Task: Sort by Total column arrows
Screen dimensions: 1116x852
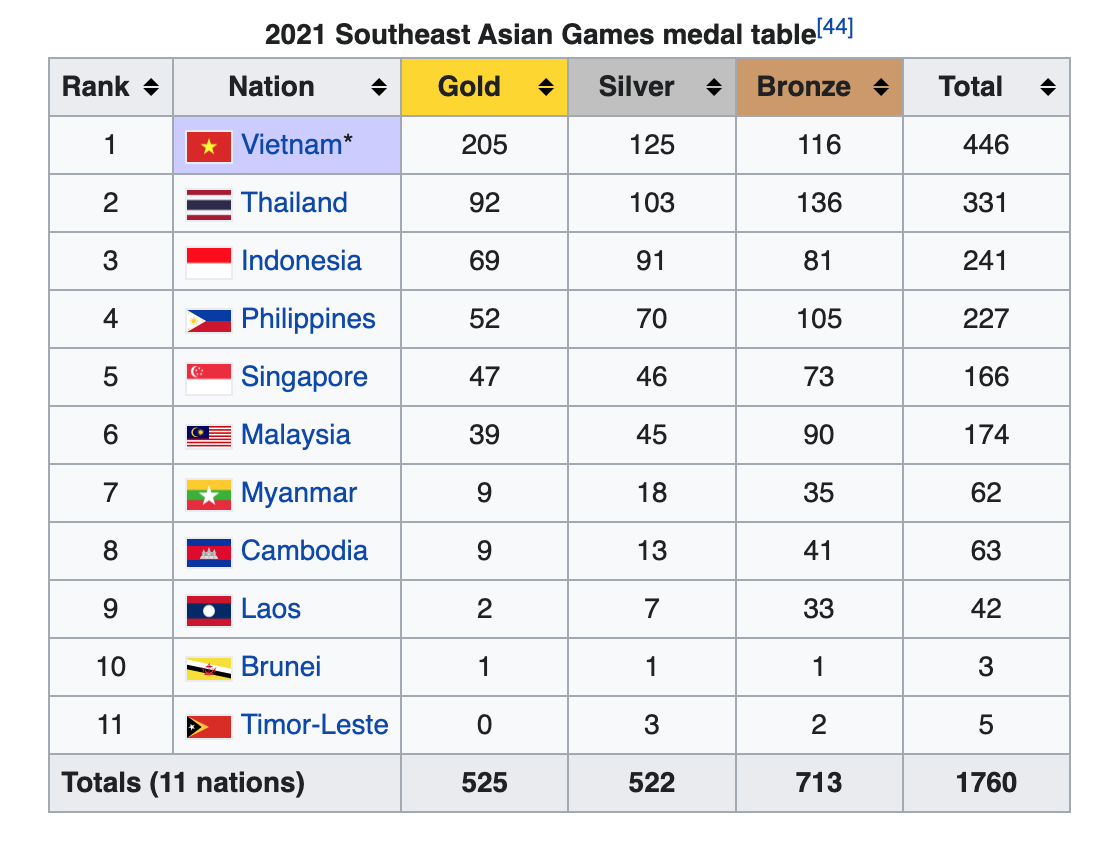Action: point(1048,87)
